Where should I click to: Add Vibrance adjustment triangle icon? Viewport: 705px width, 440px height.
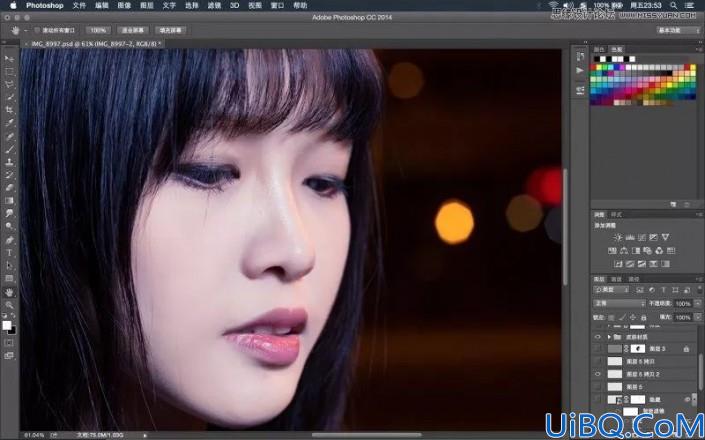(665, 237)
